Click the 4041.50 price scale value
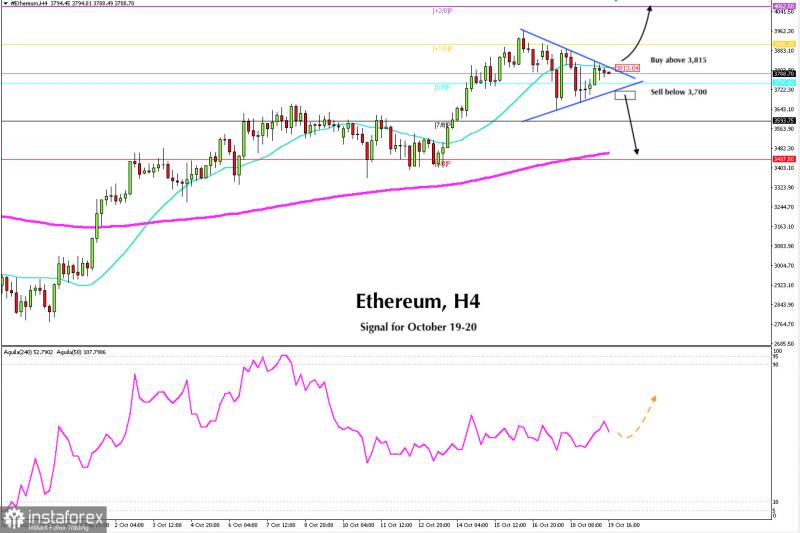This screenshot has width=800, height=533. tap(784, 11)
